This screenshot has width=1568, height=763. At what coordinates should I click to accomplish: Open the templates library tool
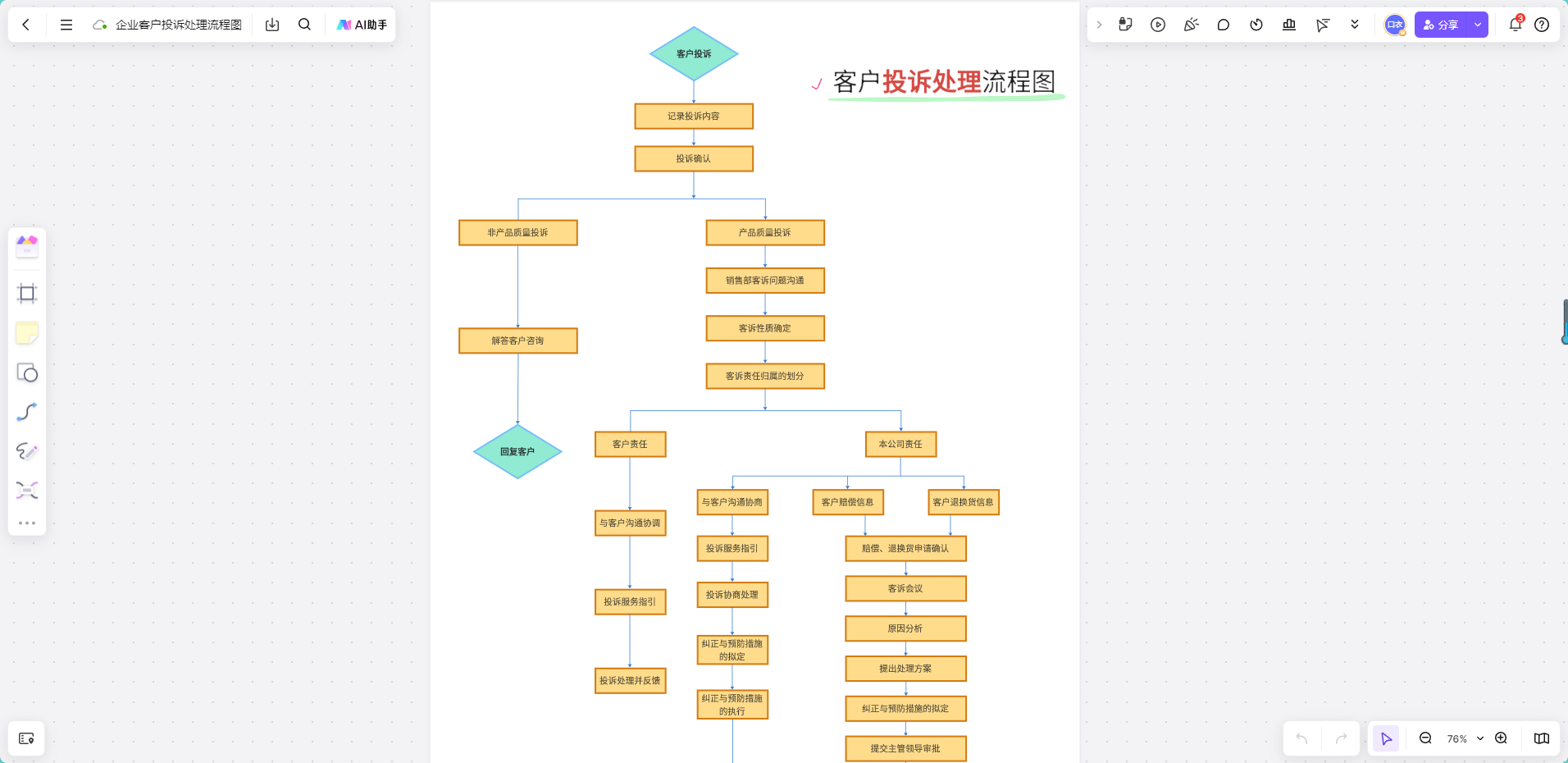click(27, 246)
